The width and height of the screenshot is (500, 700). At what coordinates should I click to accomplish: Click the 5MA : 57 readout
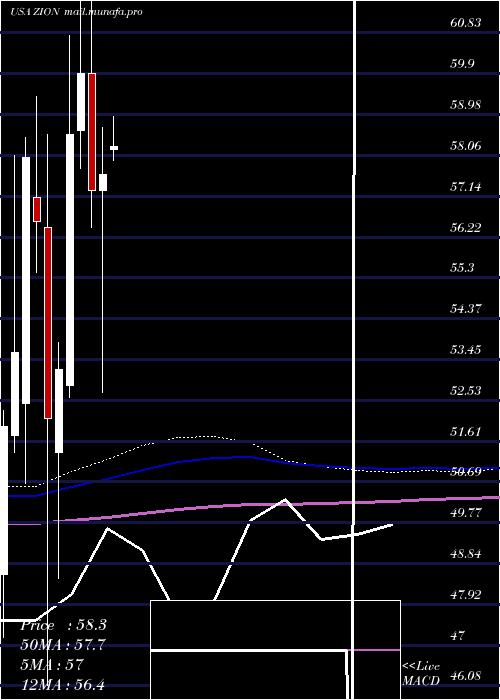coord(52,665)
